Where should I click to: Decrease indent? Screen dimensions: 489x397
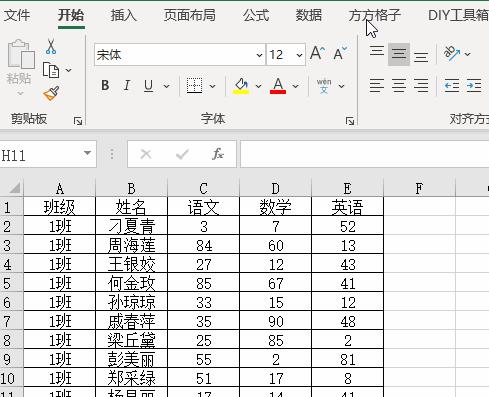coord(452,86)
